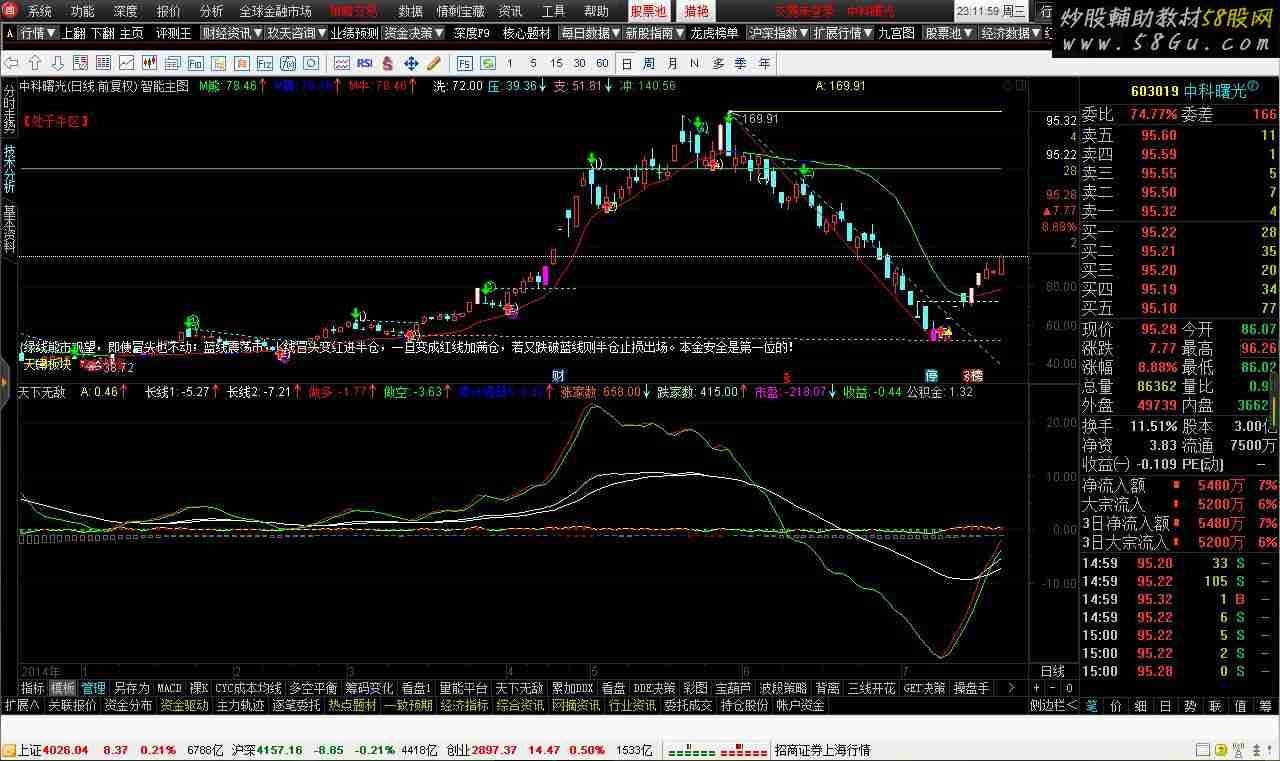1280x761 pixels.
Task: Select the 月 monthly period
Action: click(x=672, y=62)
